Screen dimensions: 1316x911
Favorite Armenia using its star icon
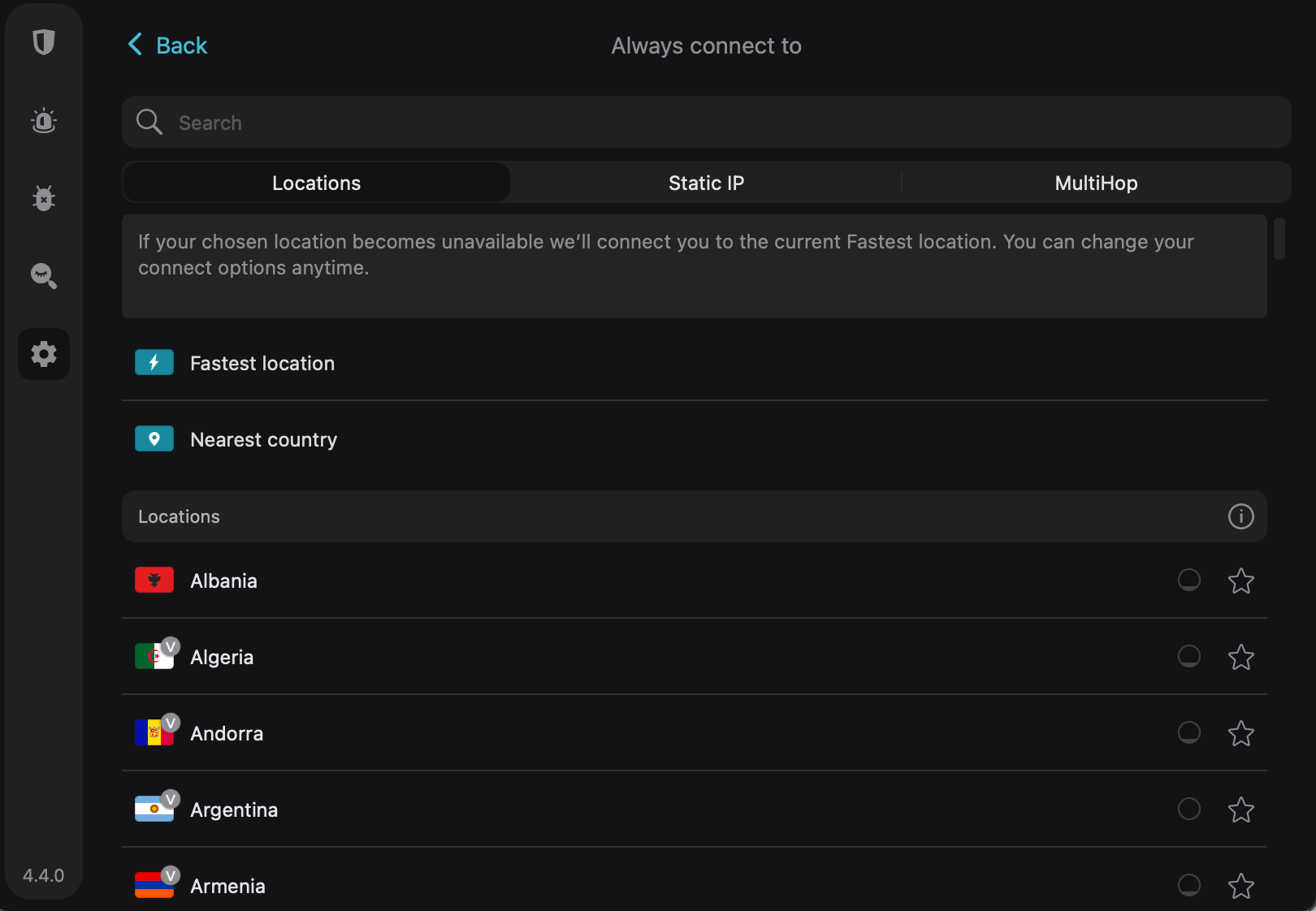click(x=1240, y=886)
